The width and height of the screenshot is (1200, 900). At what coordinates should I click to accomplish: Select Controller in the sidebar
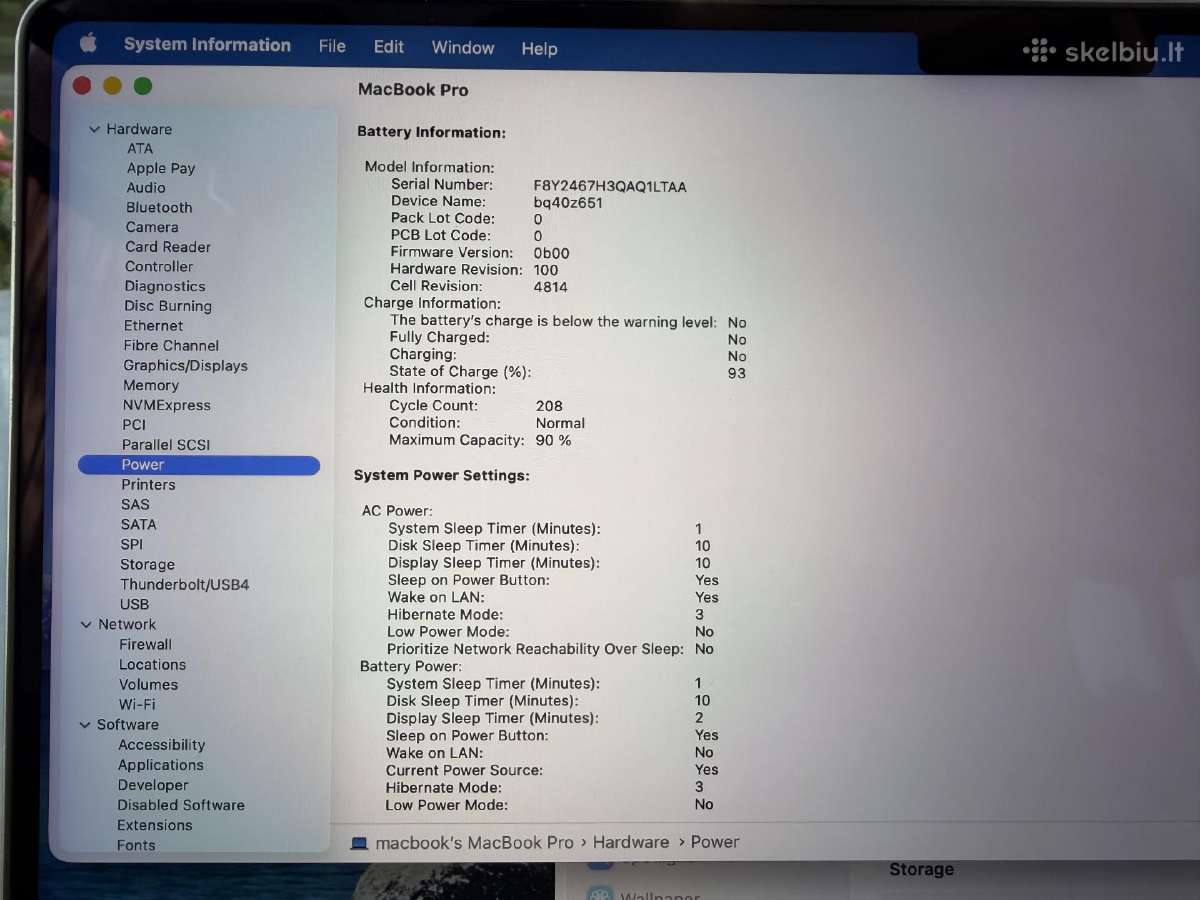tap(159, 267)
